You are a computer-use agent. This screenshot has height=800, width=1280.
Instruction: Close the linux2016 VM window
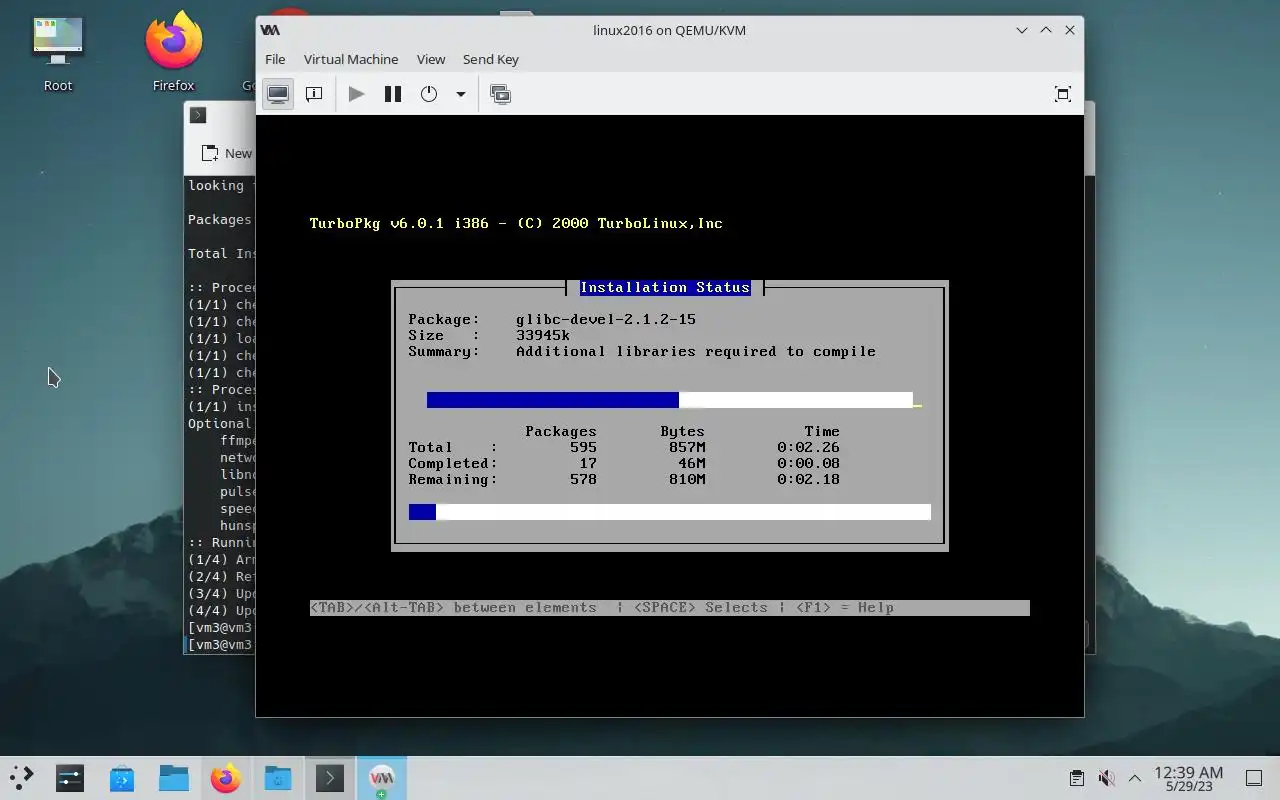pos(1070,30)
